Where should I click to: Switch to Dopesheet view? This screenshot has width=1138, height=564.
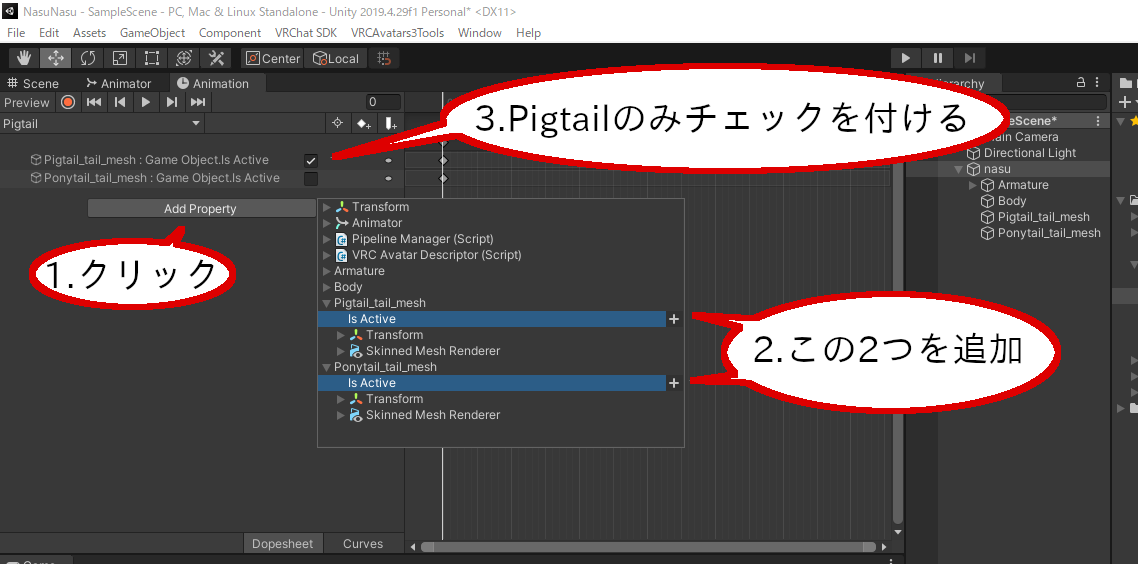[x=282, y=544]
